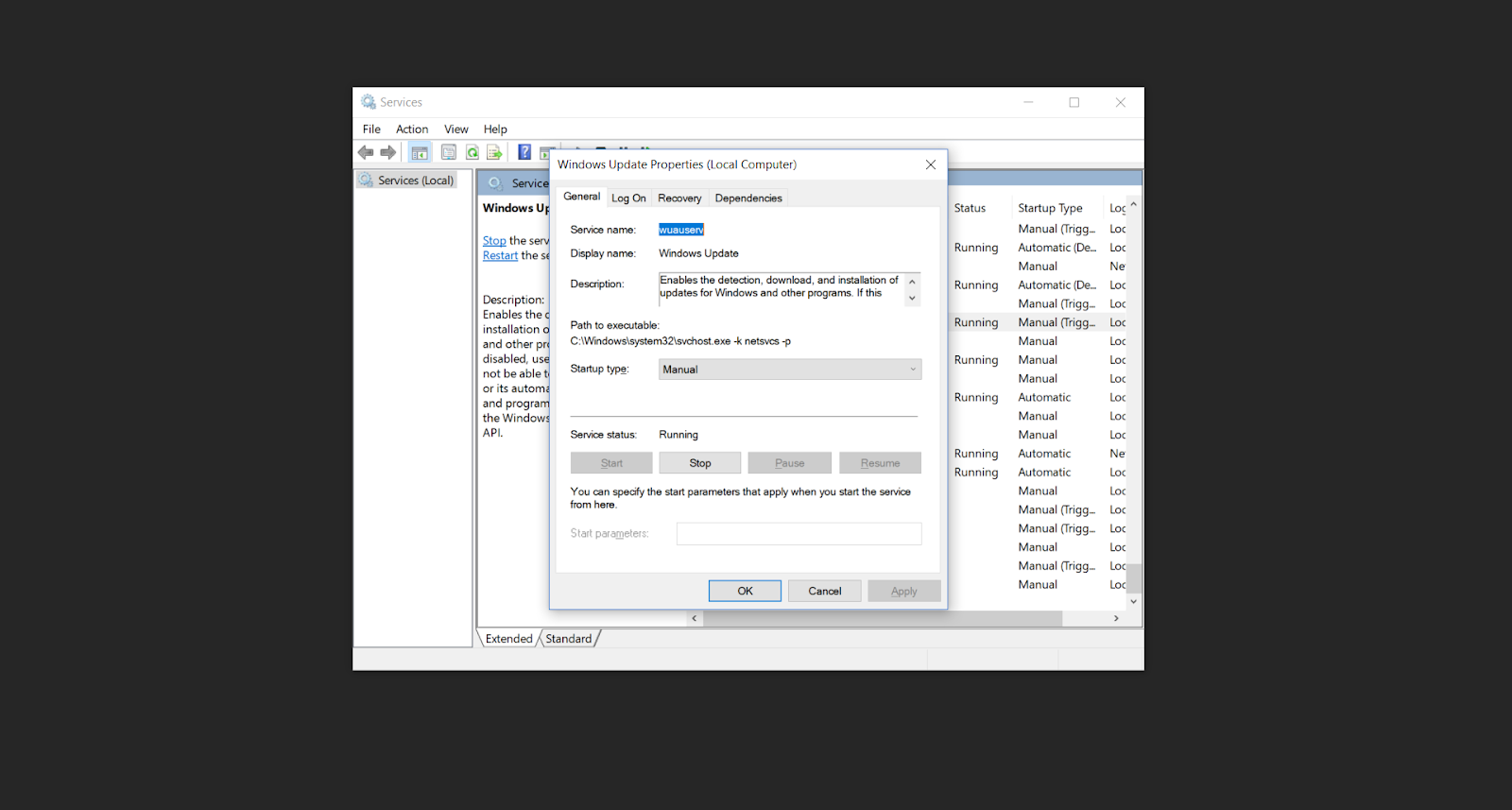Hit the green Refresh toolbar icon
Viewport: 1512px width, 810px height.
coord(472,152)
